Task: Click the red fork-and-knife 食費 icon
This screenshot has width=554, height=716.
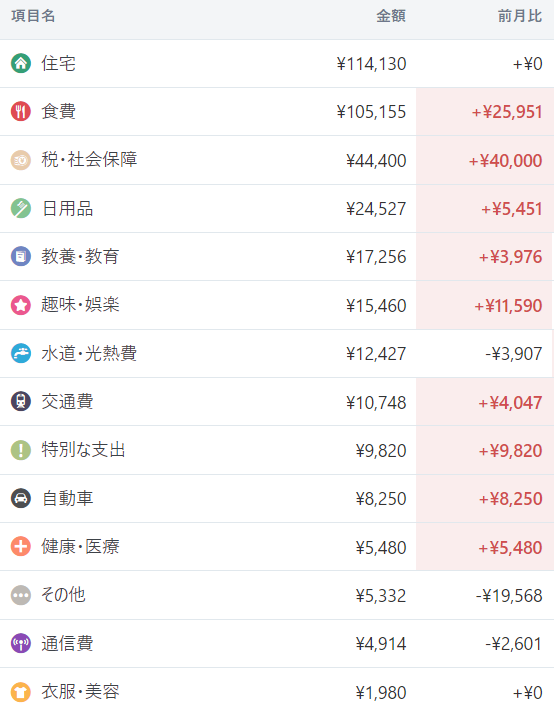Action: pyautogui.click(x=21, y=111)
